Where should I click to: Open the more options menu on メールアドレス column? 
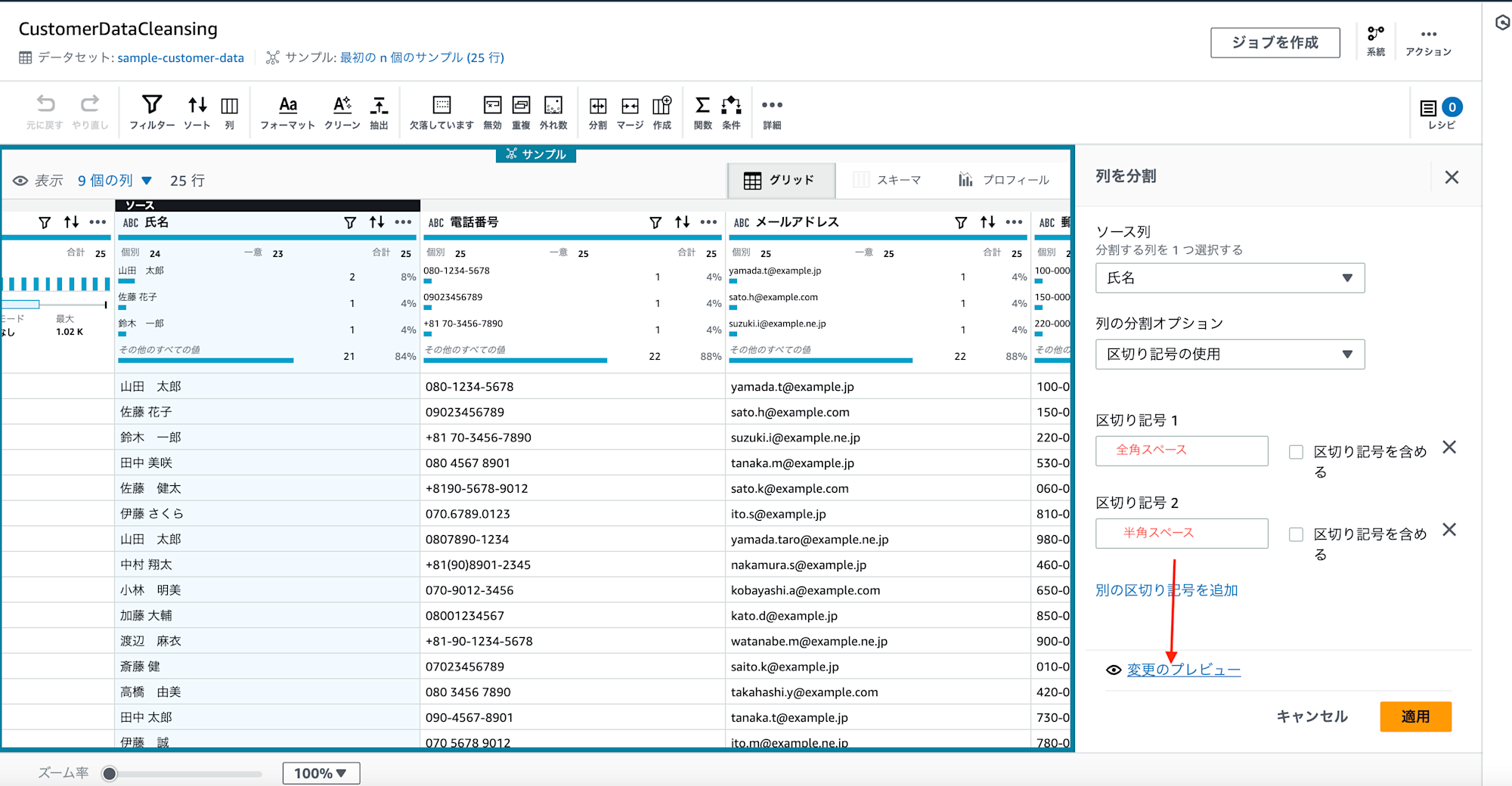(1014, 222)
